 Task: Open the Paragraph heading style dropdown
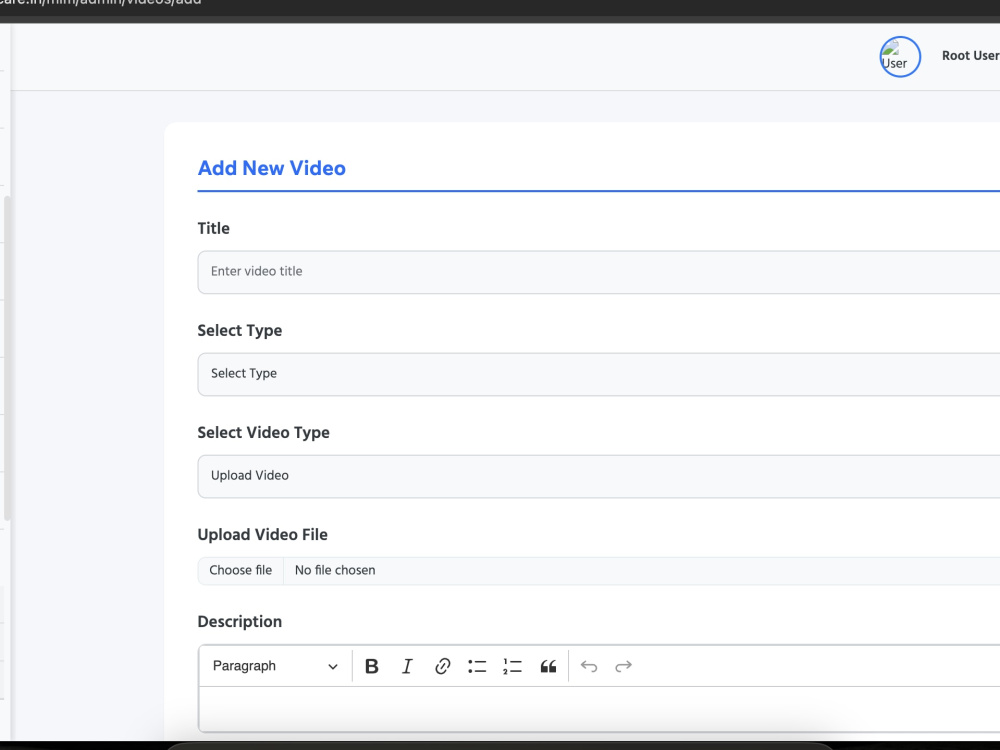[275, 666]
